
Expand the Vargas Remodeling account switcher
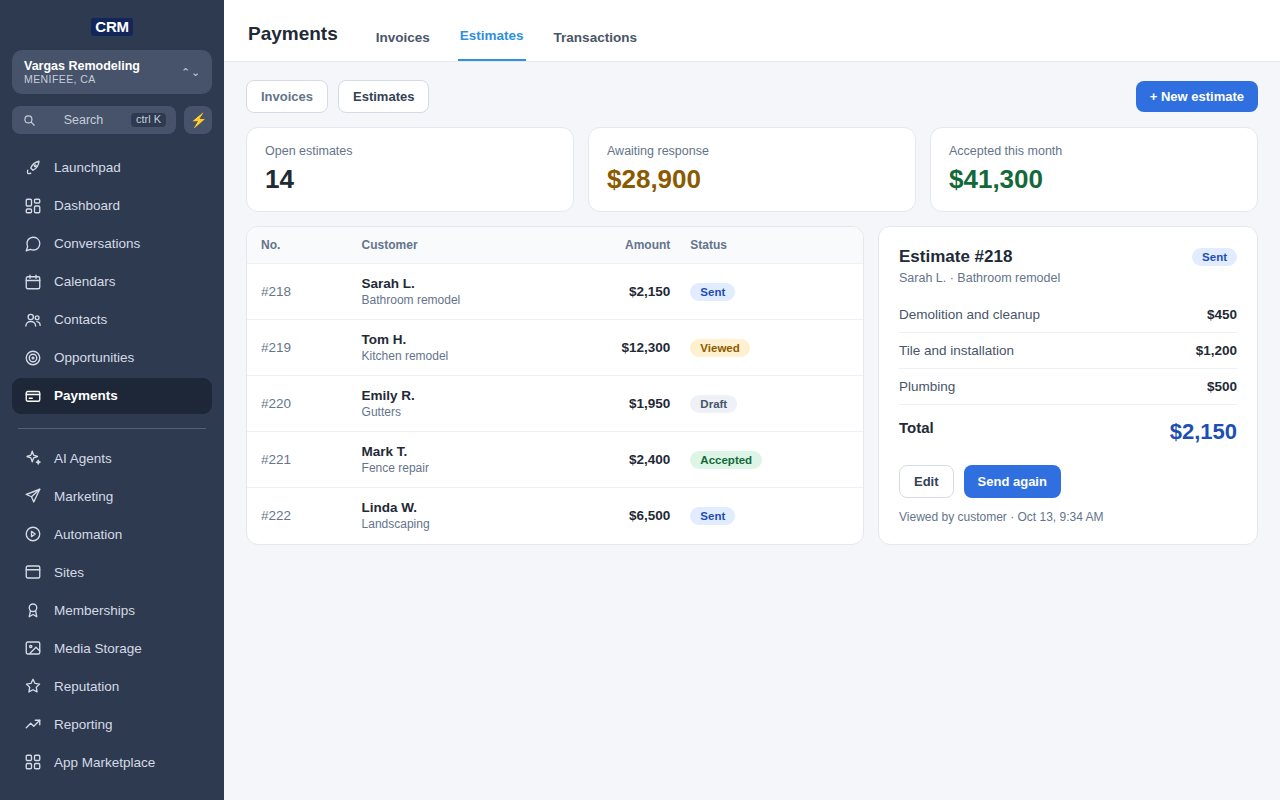click(112, 72)
